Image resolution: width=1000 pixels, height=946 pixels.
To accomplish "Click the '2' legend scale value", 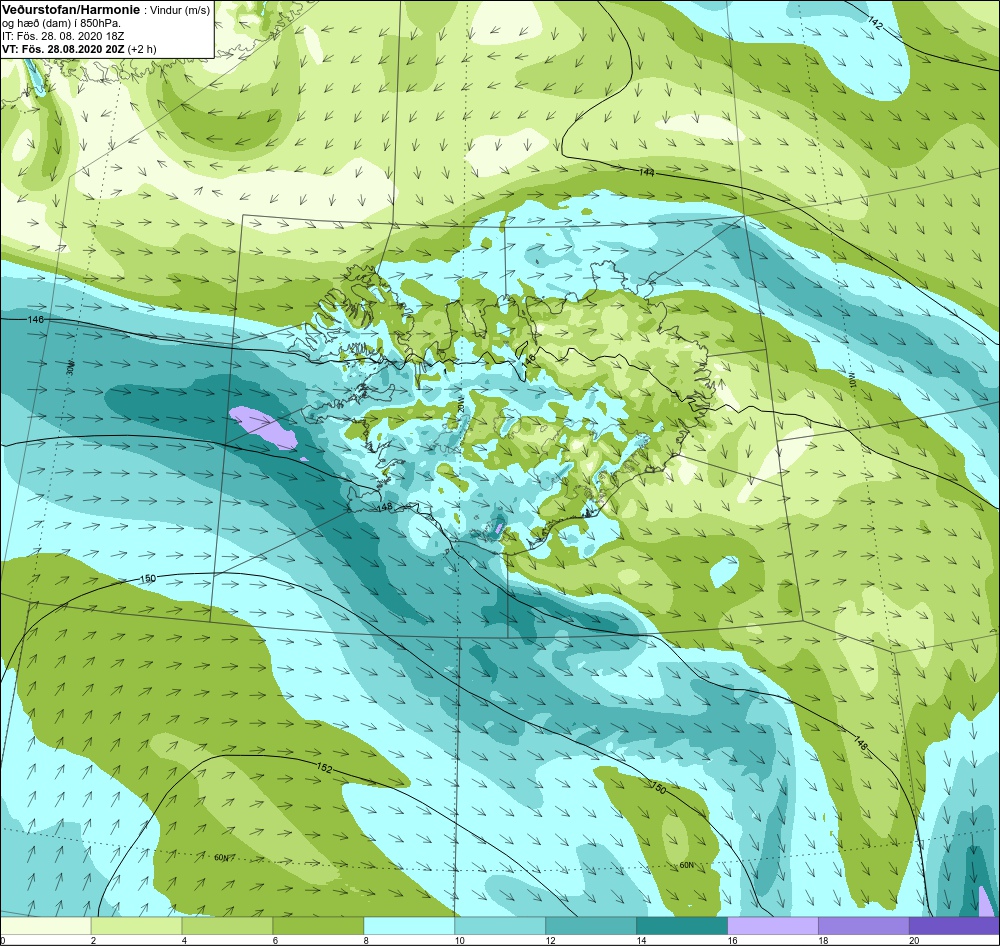I will tap(94, 941).
